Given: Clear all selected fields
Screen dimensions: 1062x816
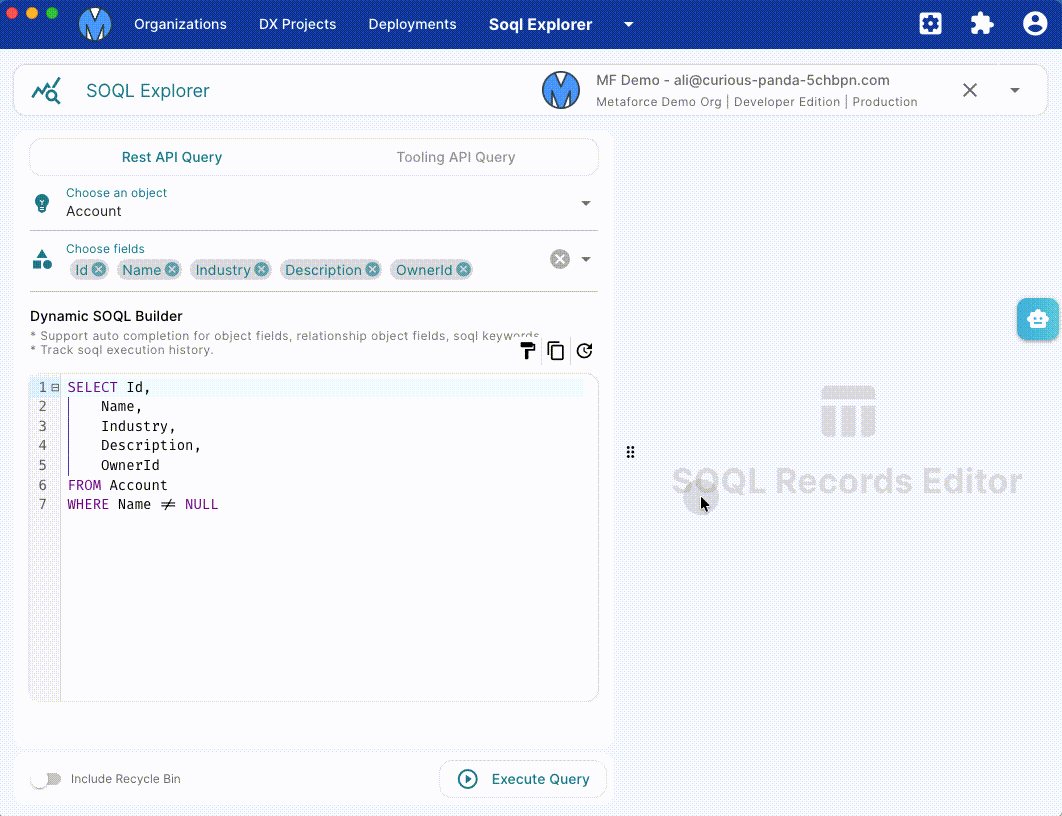Looking at the screenshot, I should pos(559,259).
